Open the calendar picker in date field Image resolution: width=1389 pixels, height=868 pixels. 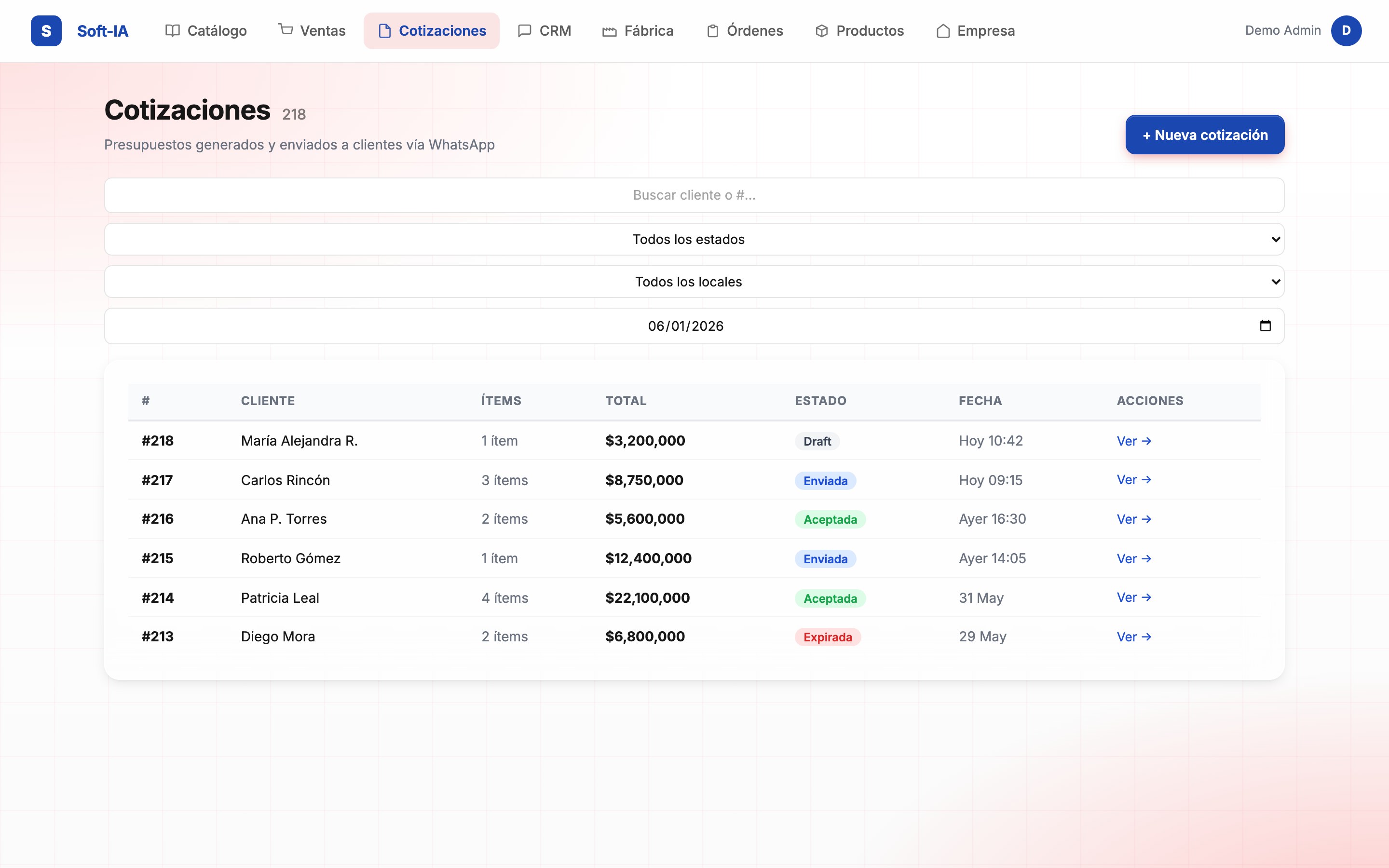(x=1265, y=326)
